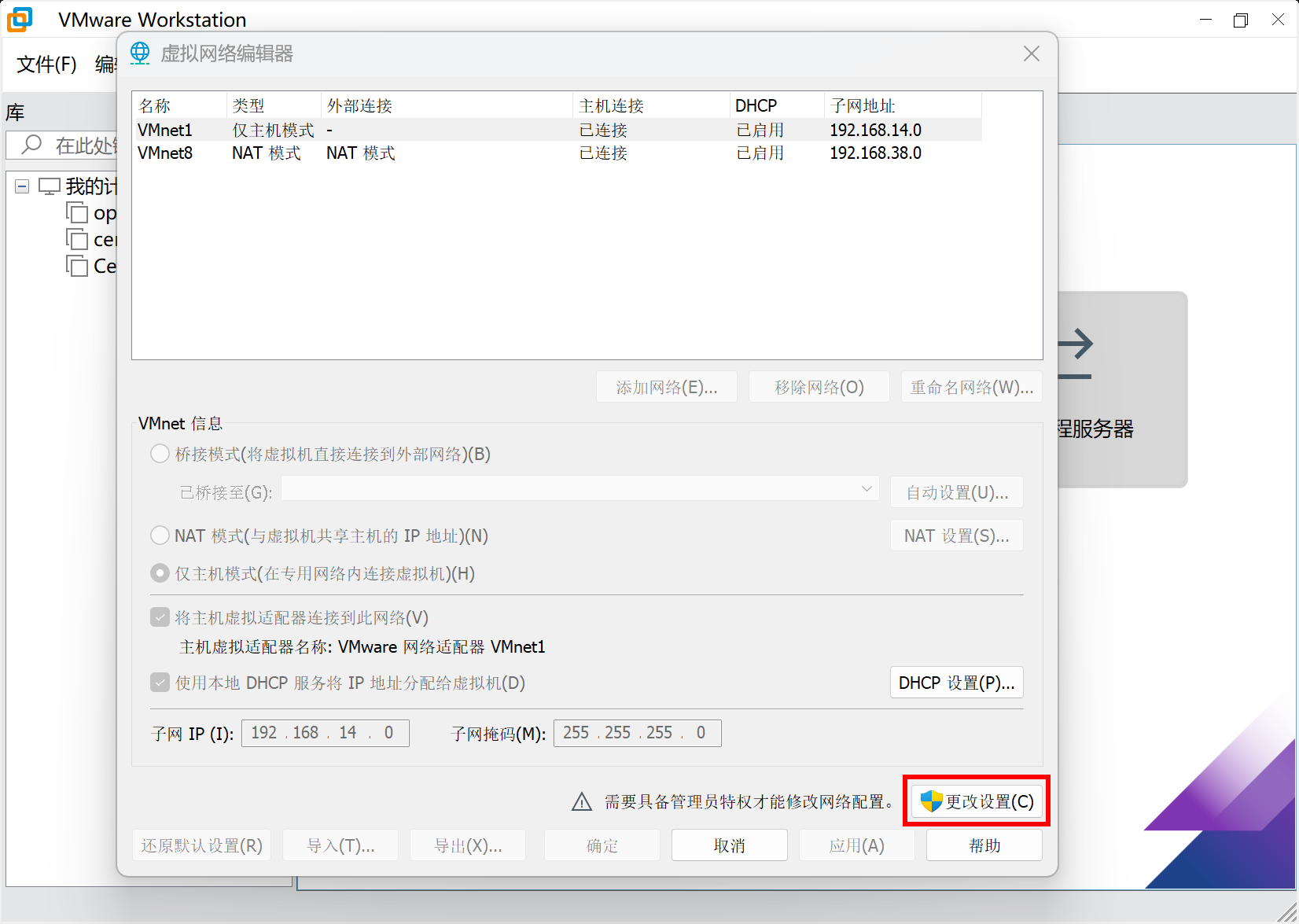Click the library search box
The height and width of the screenshot is (924, 1299).
click(x=63, y=145)
